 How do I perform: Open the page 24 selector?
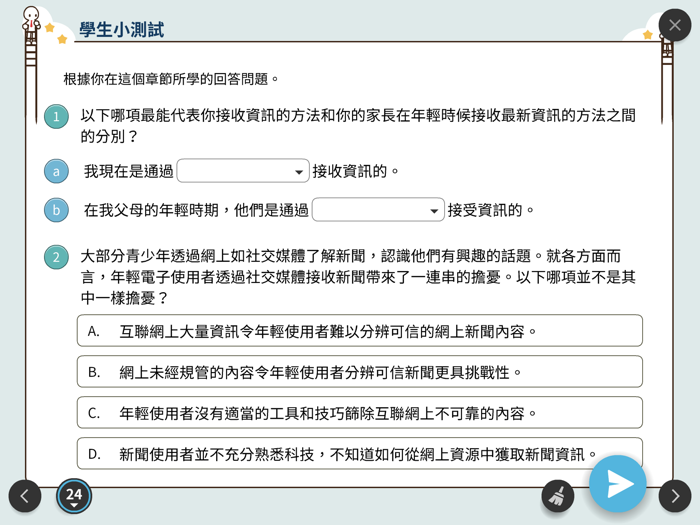click(x=74, y=496)
